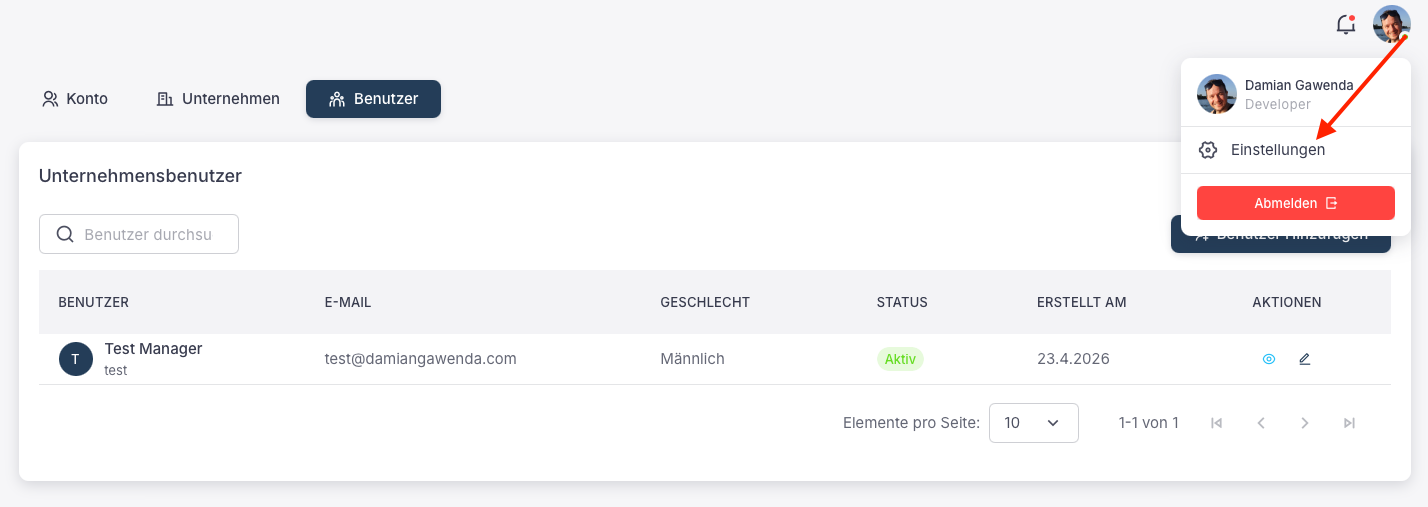Click the search magnifier icon

65,234
